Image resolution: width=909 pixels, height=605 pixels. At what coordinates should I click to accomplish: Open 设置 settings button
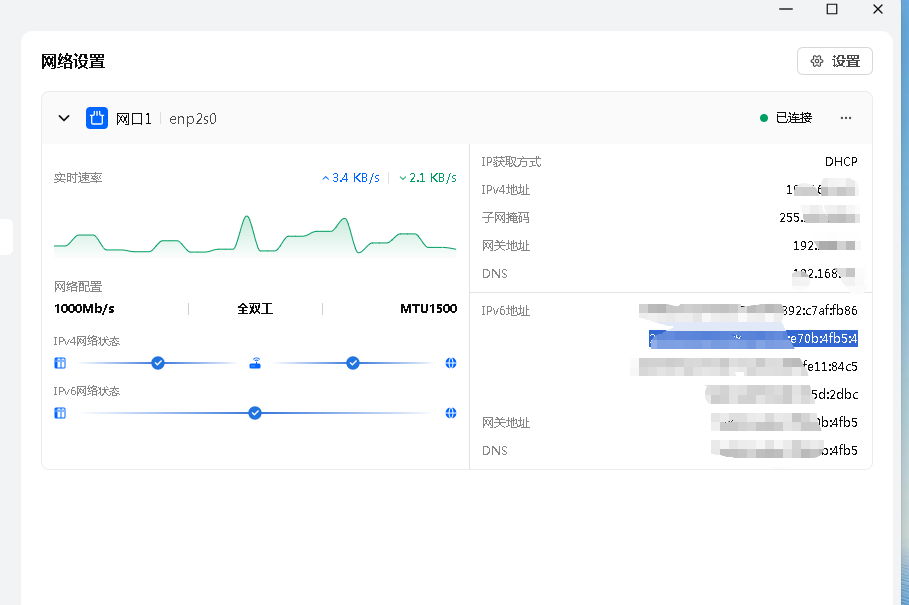click(835, 61)
